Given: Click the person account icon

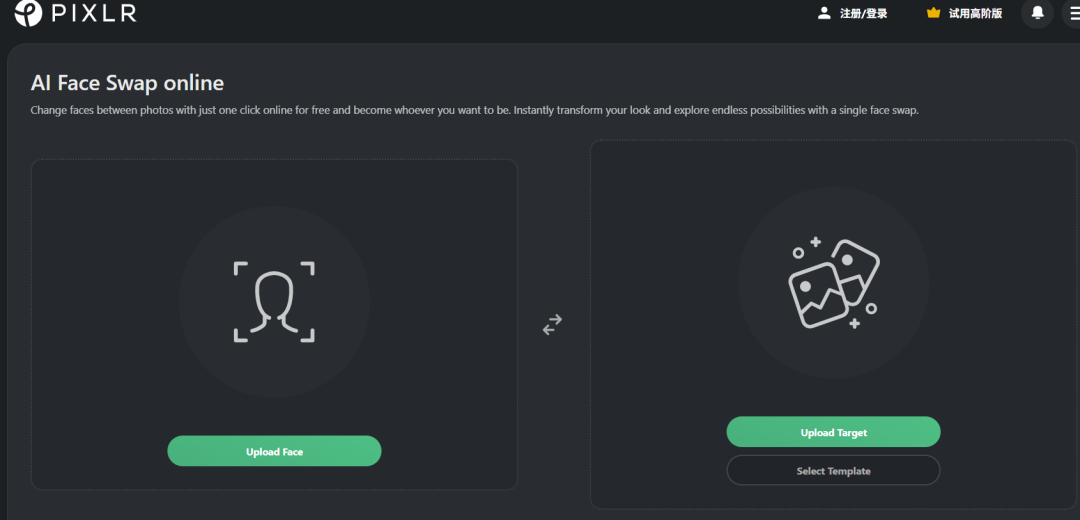Looking at the screenshot, I should pos(824,13).
